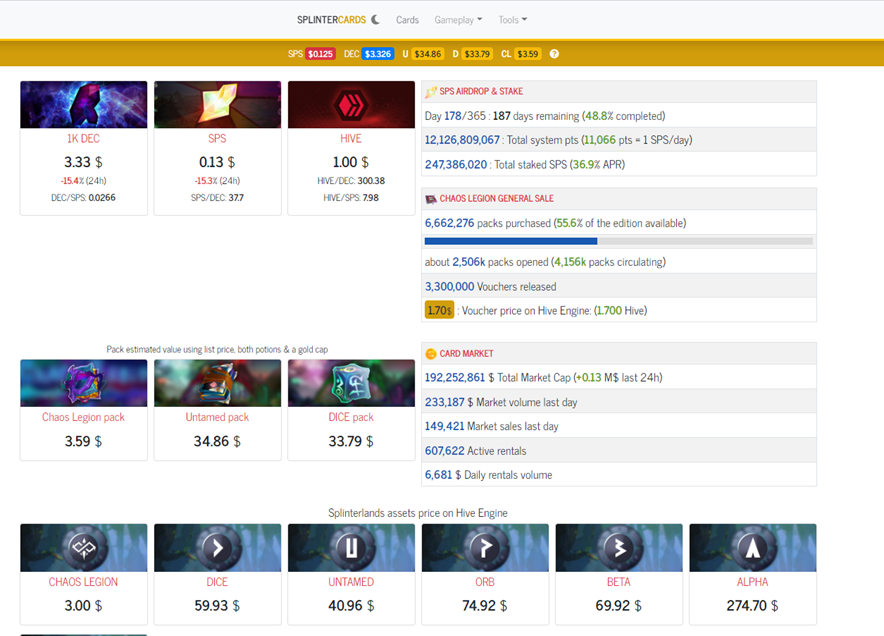Expand the Tools dropdown menu
Viewport: 884px width, 636px height.
coord(512,20)
